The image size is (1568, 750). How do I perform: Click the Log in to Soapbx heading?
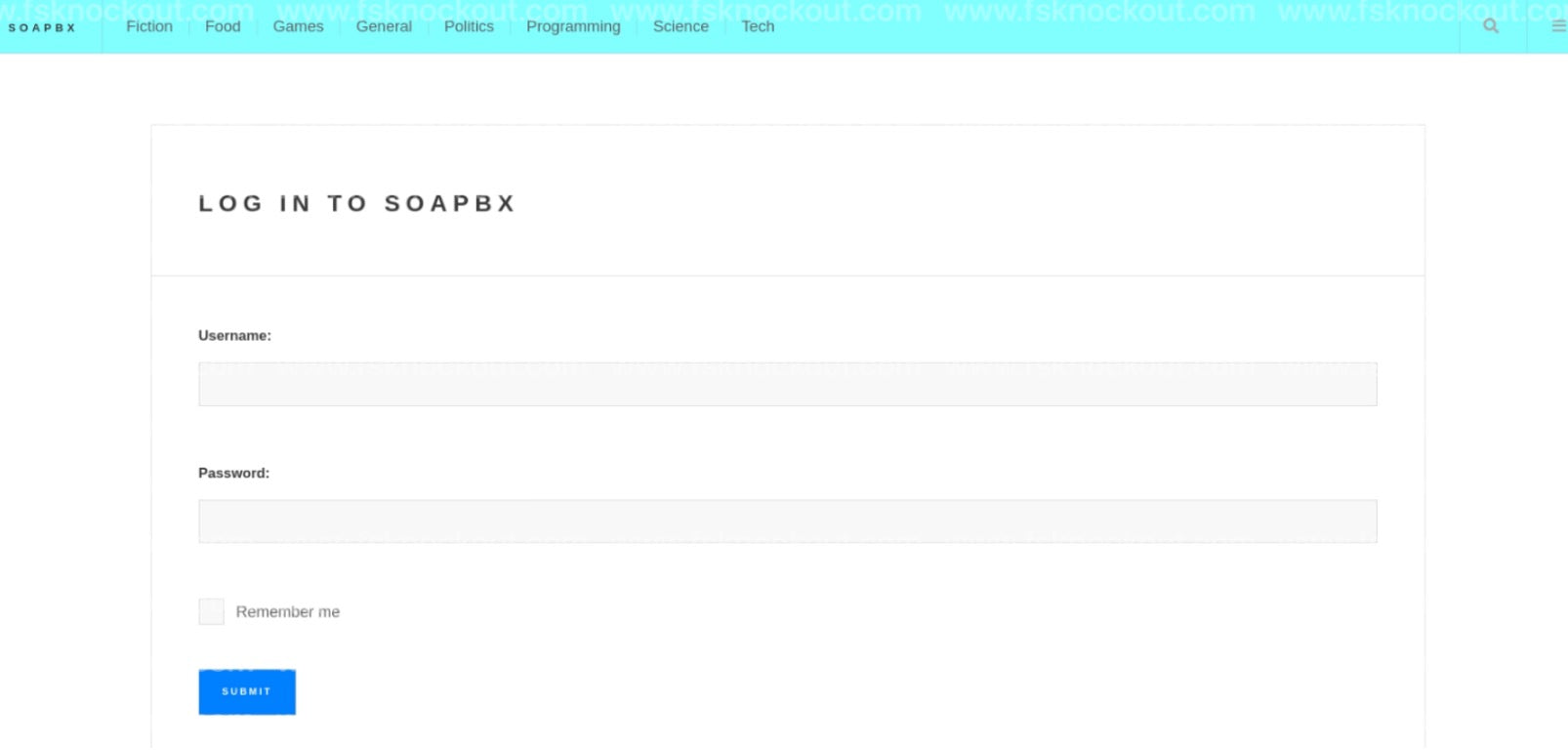pos(357,203)
